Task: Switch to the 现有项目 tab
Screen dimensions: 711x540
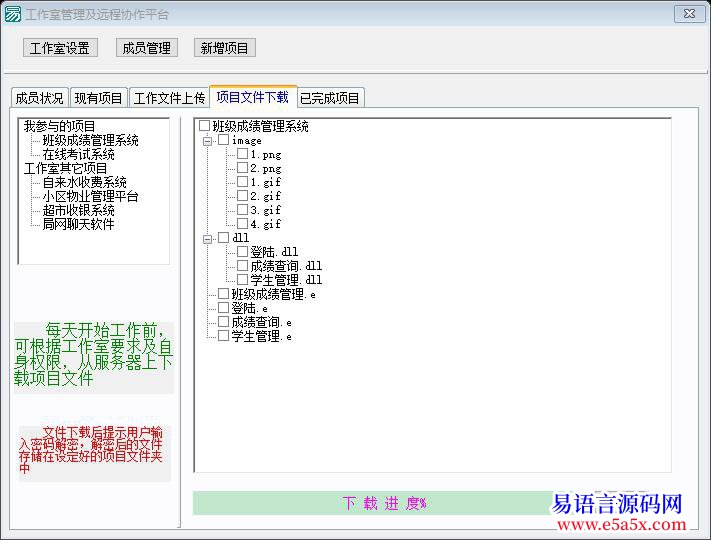Action: [x=98, y=98]
